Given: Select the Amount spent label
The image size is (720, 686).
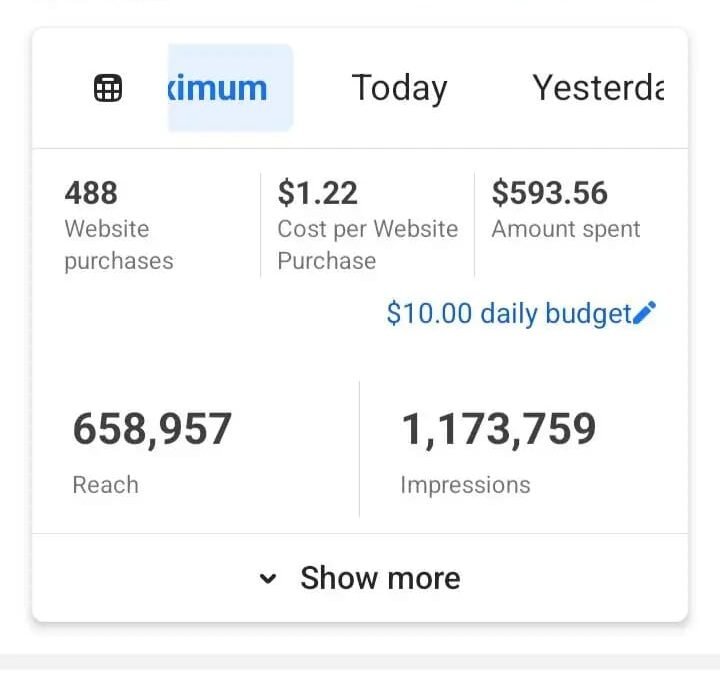Looking at the screenshot, I should pos(565,229).
